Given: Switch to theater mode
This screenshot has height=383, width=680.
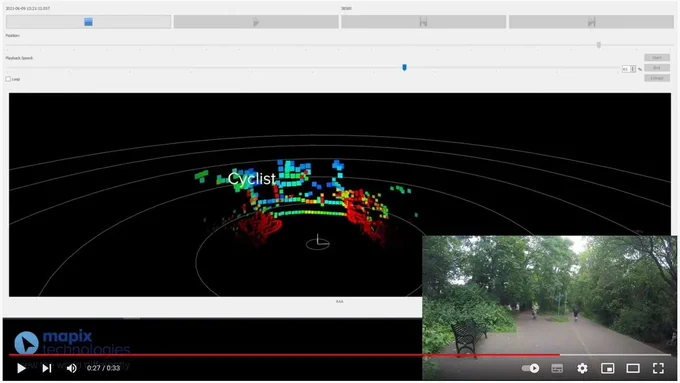Looking at the screenshot, I should point(633,368).
